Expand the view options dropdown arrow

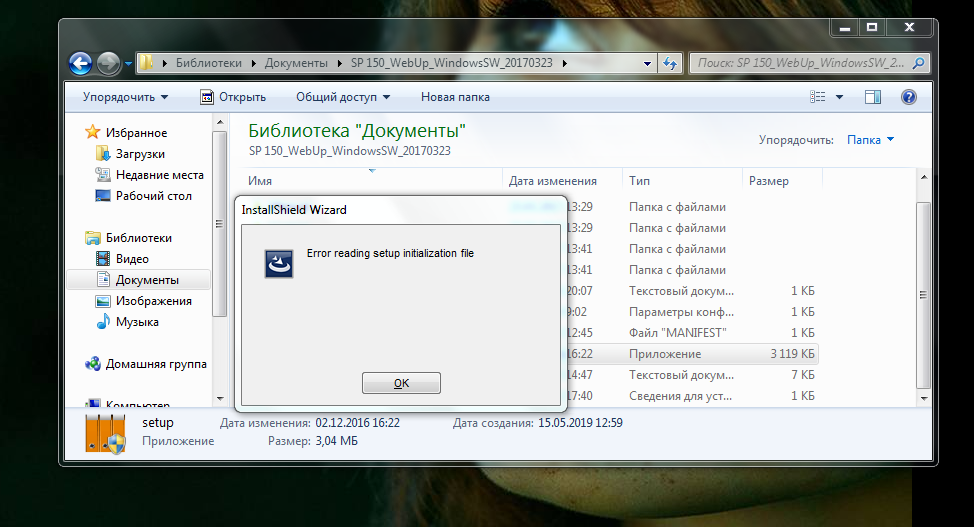(x=839, y=97)
